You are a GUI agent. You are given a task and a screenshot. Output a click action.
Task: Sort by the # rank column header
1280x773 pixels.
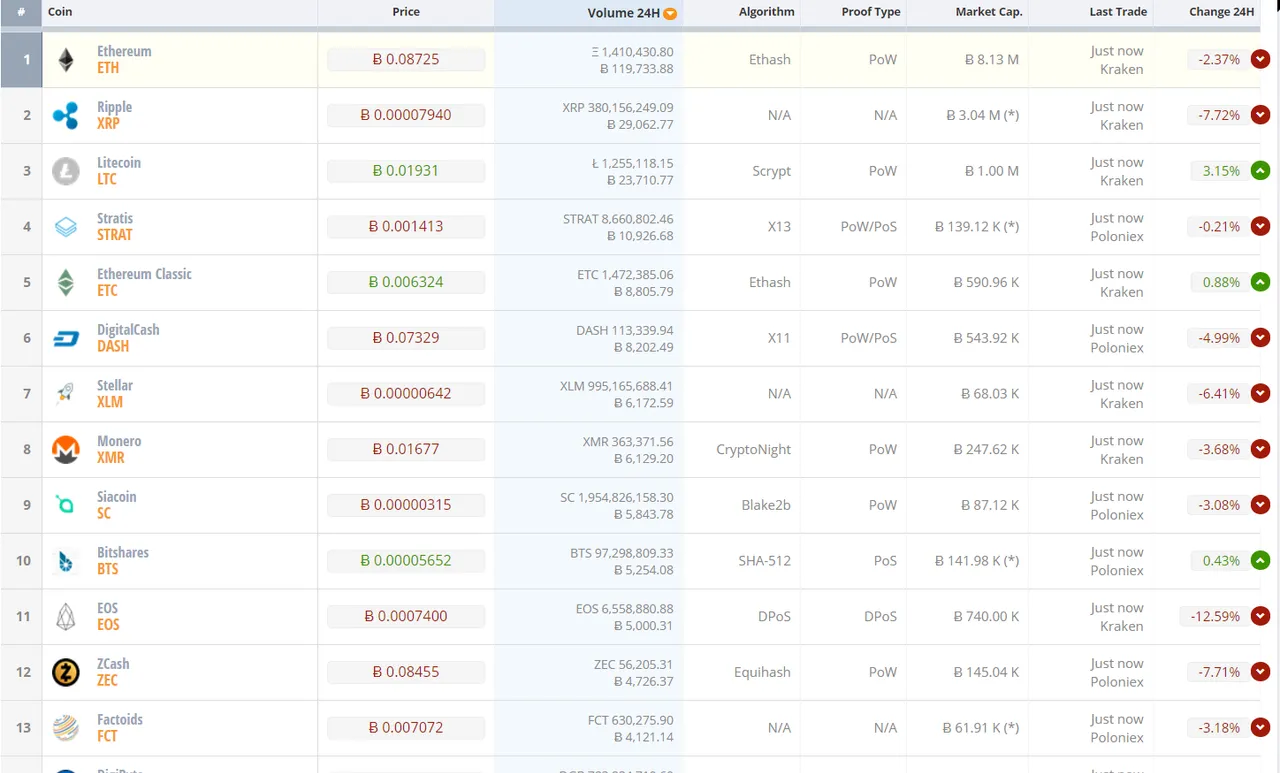click(x=21, y=12)
